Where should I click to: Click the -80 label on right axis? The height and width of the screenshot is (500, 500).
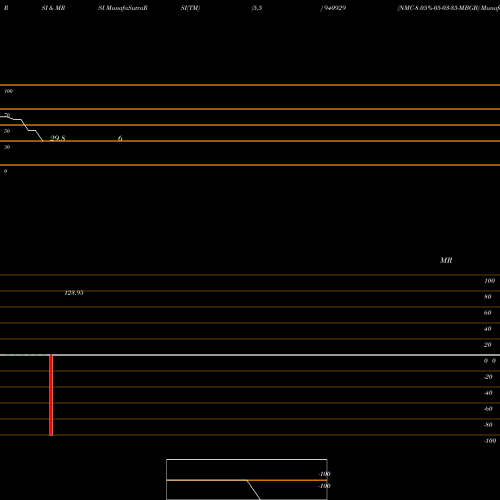click(488, 425)
